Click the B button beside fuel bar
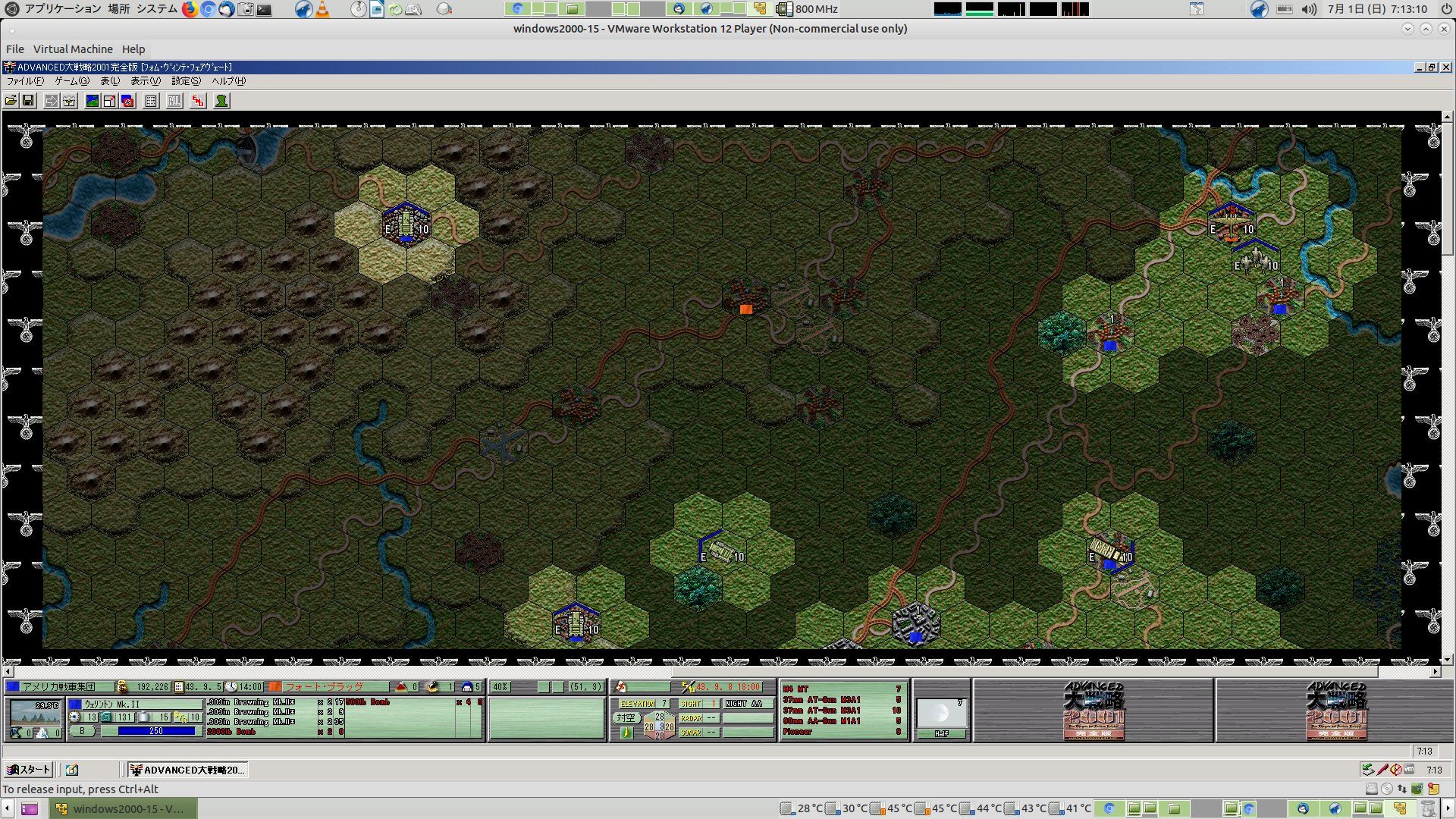The height and width of the screenshot is (819, 1456). pos(82,731)
